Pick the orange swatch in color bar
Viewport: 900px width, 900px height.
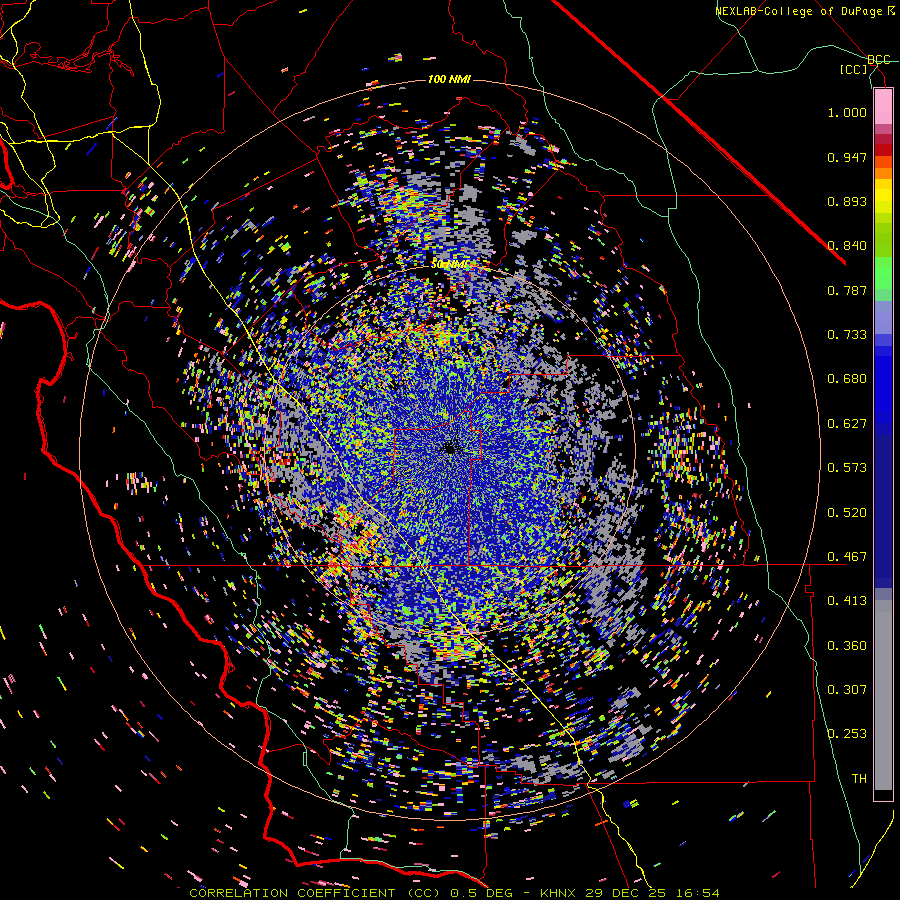point(883,173)
